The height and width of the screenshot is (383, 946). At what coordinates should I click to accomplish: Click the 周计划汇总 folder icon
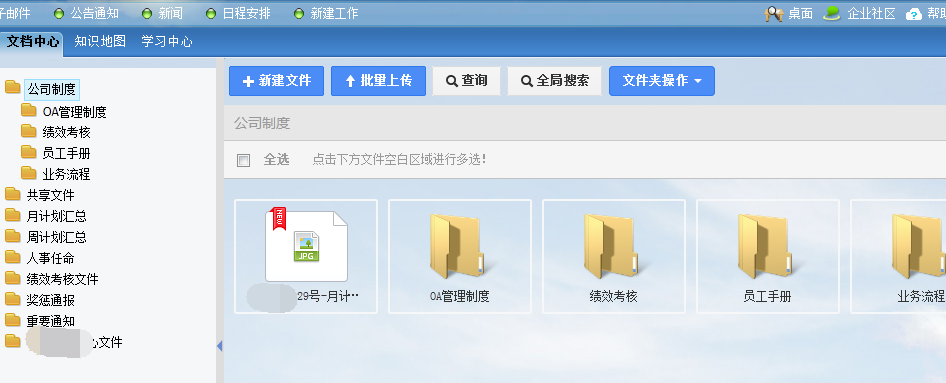coord(13,236)
